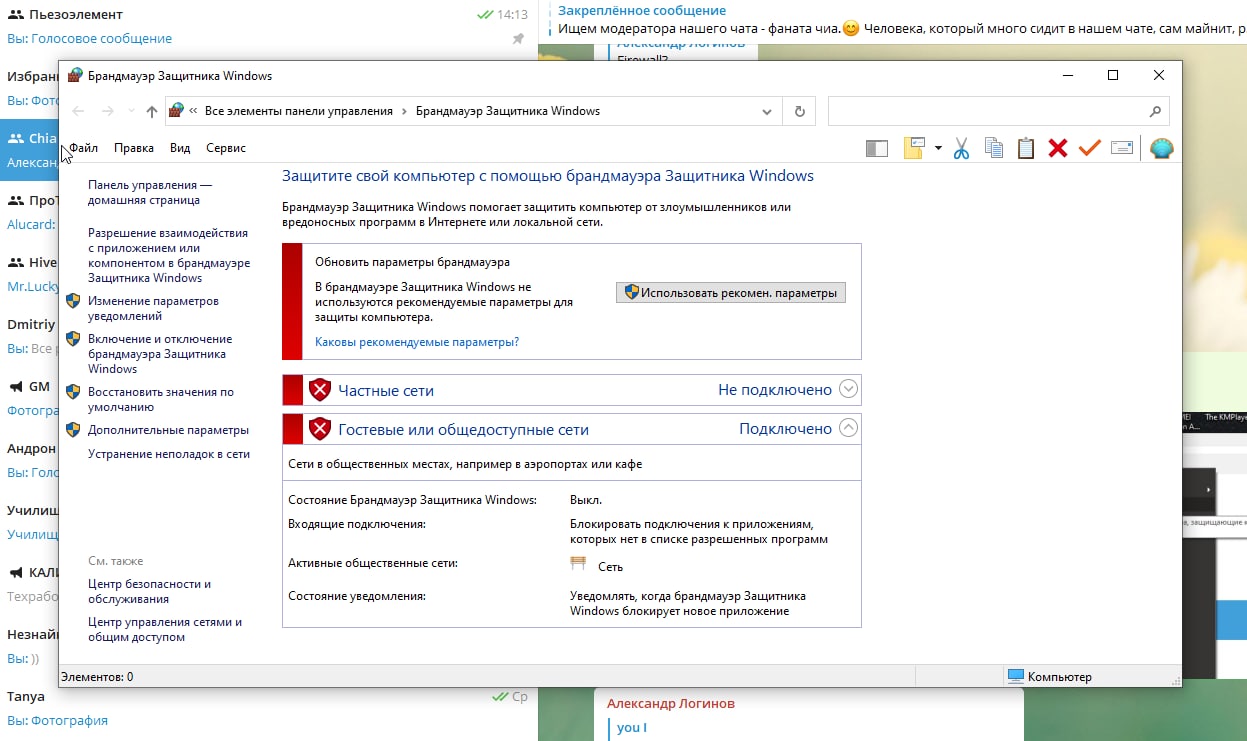Click the pin icon on Пьезоэлемент chat

[x=518, y=39]
